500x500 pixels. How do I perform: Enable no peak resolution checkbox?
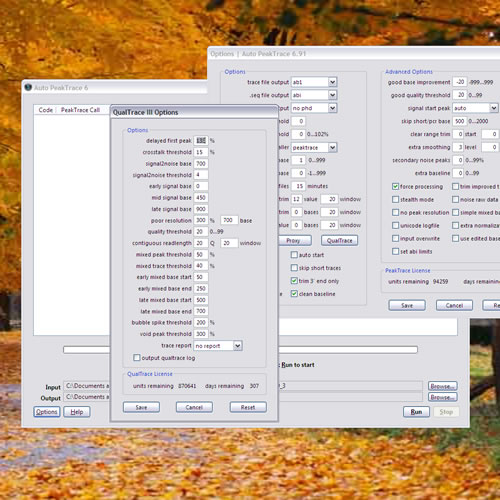pos(395,212)
